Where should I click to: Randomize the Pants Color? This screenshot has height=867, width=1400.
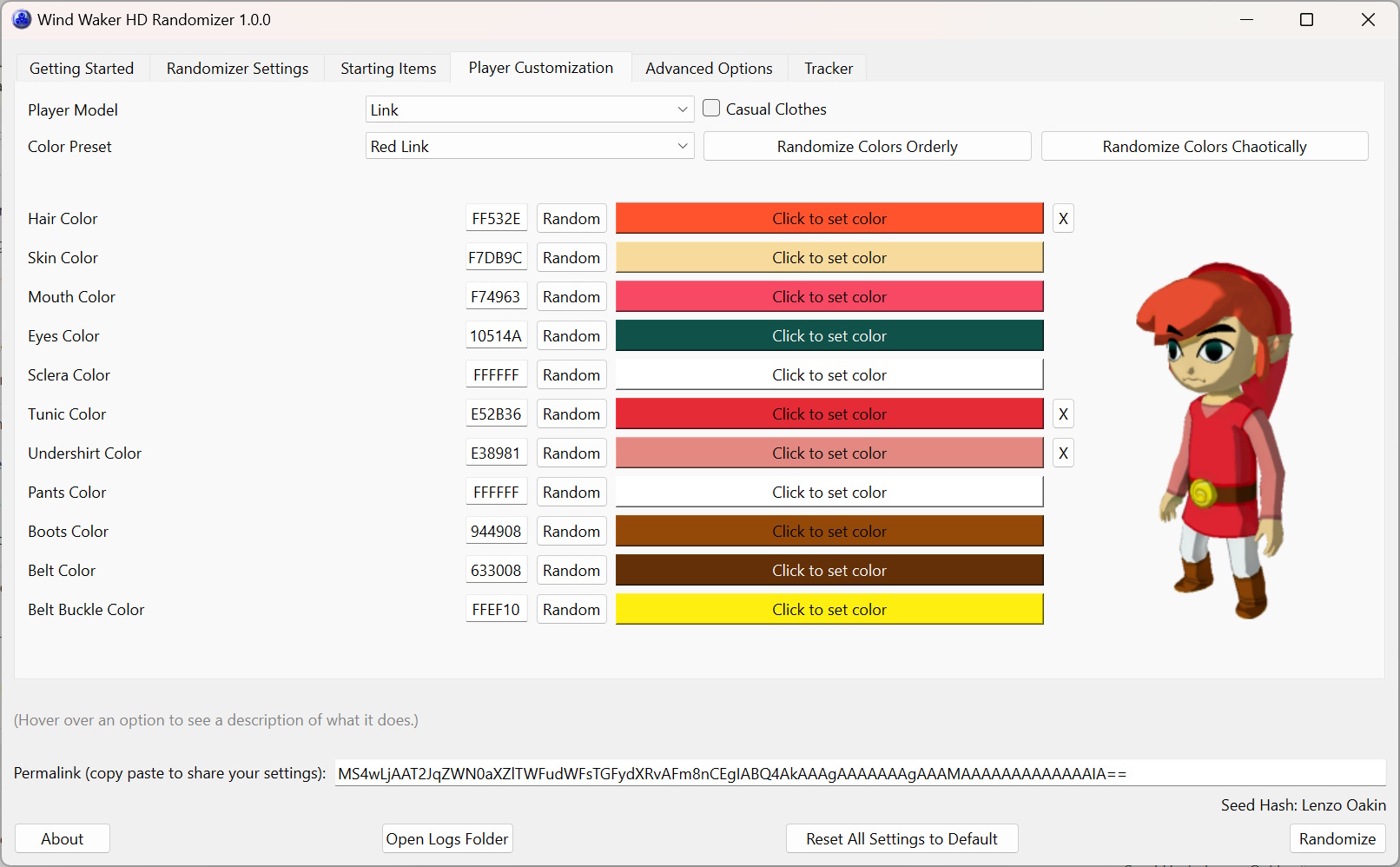point(571,493)
